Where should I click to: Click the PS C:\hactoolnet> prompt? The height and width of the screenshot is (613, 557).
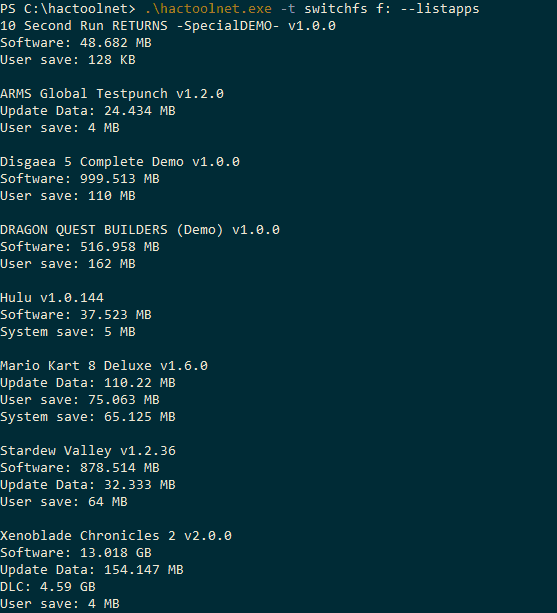(68, 9)
